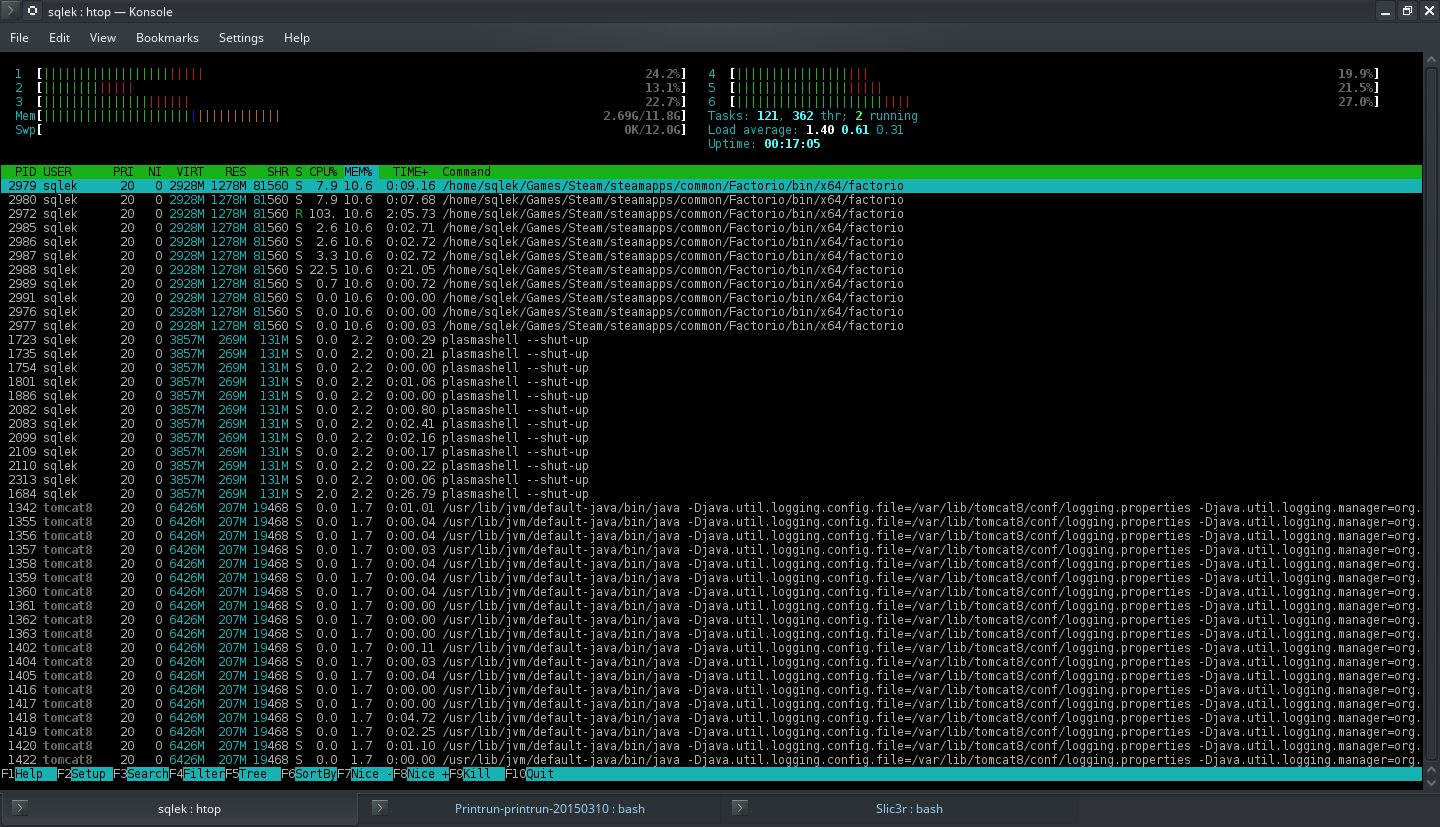
Task: Select the tomcat8 java process PID 1422
Action: coord(711,760)
